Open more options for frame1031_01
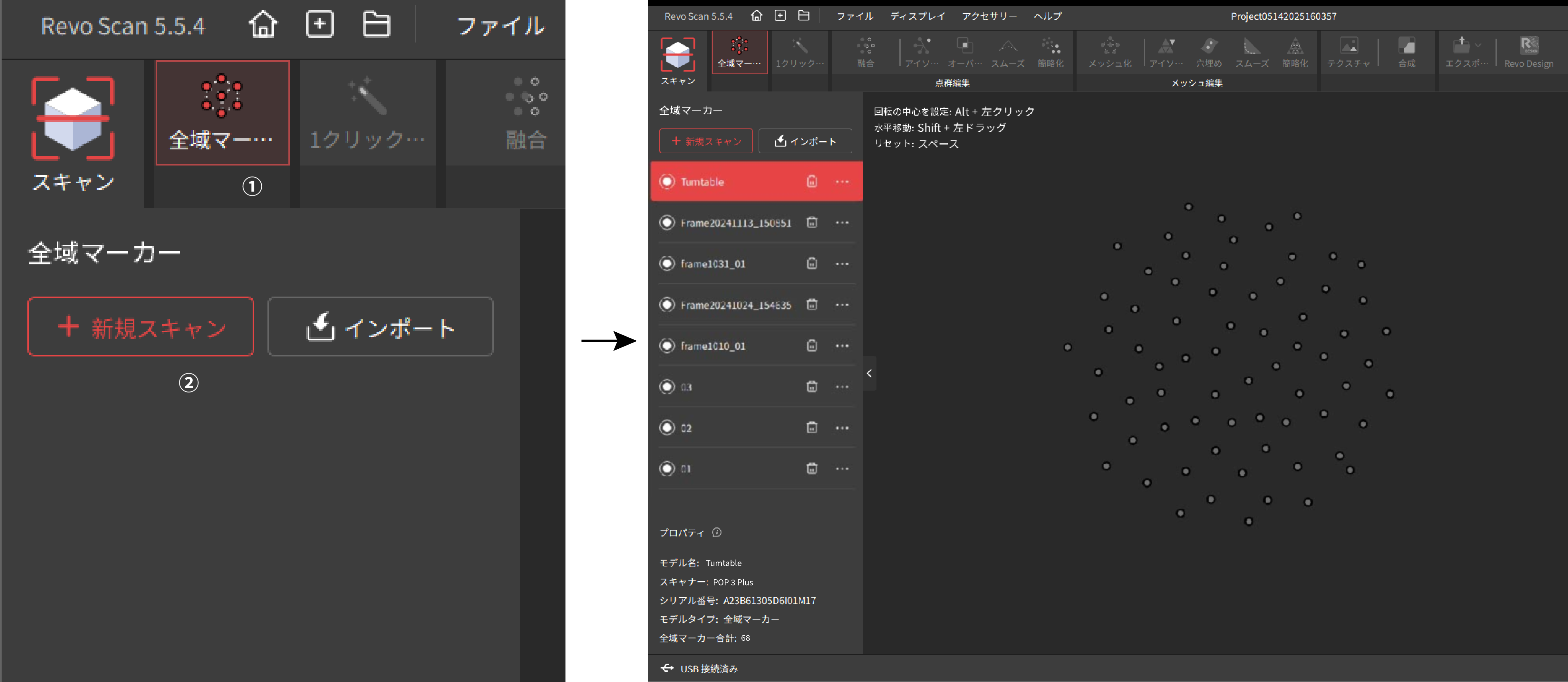This screenshot has width=1568, height=682. tap(842, 263)
